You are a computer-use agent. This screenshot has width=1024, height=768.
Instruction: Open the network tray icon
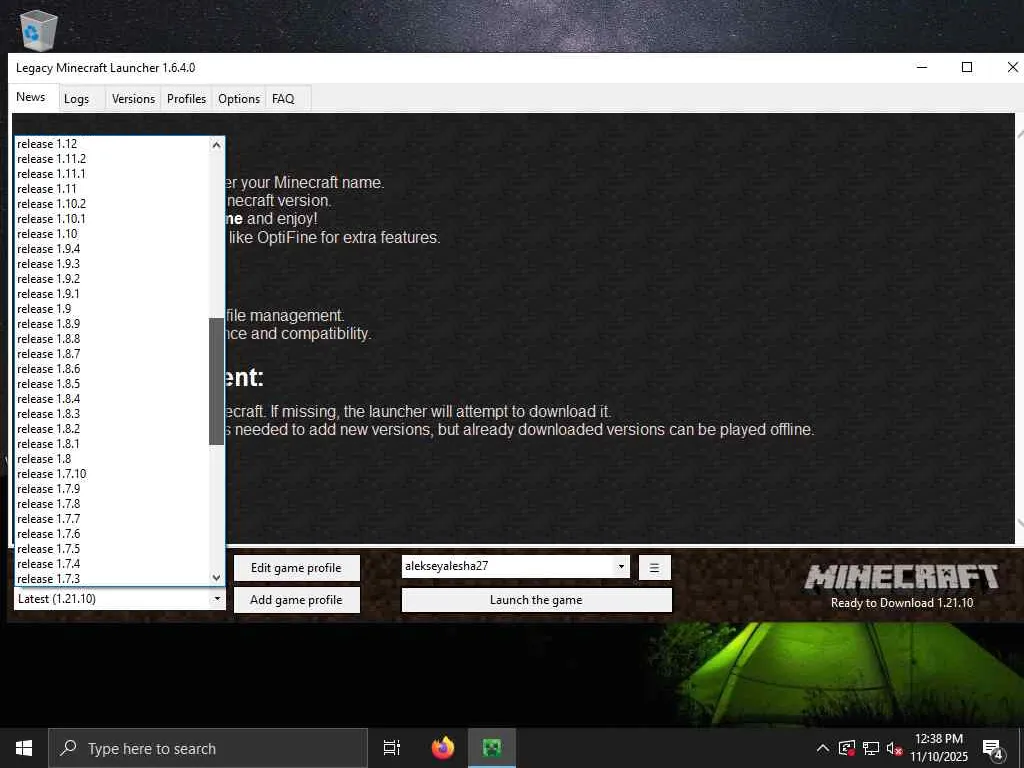click(871, 748)
